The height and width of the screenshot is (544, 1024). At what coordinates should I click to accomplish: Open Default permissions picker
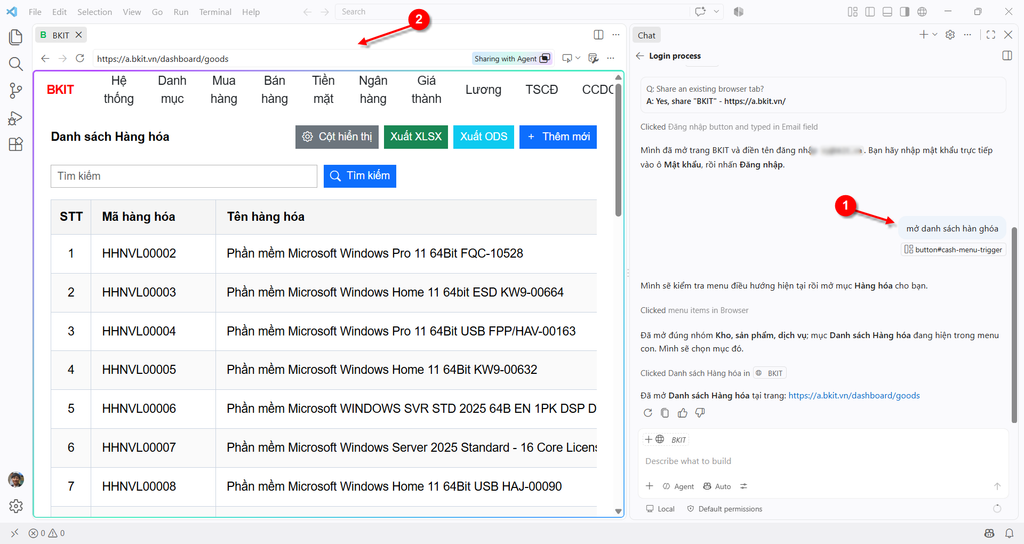(724, 509)
